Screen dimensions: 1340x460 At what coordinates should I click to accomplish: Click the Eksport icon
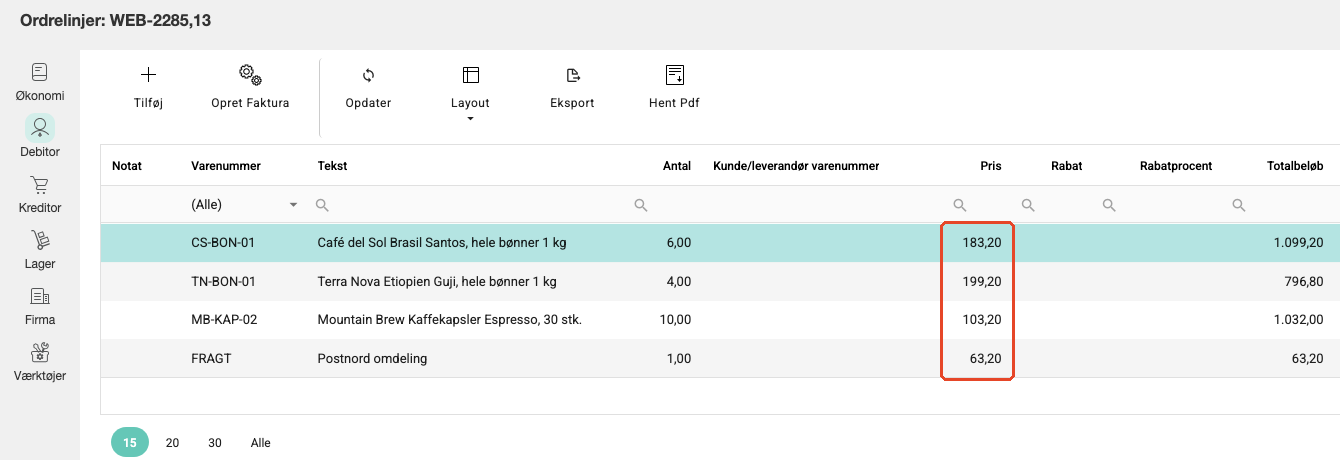(573, 75)
